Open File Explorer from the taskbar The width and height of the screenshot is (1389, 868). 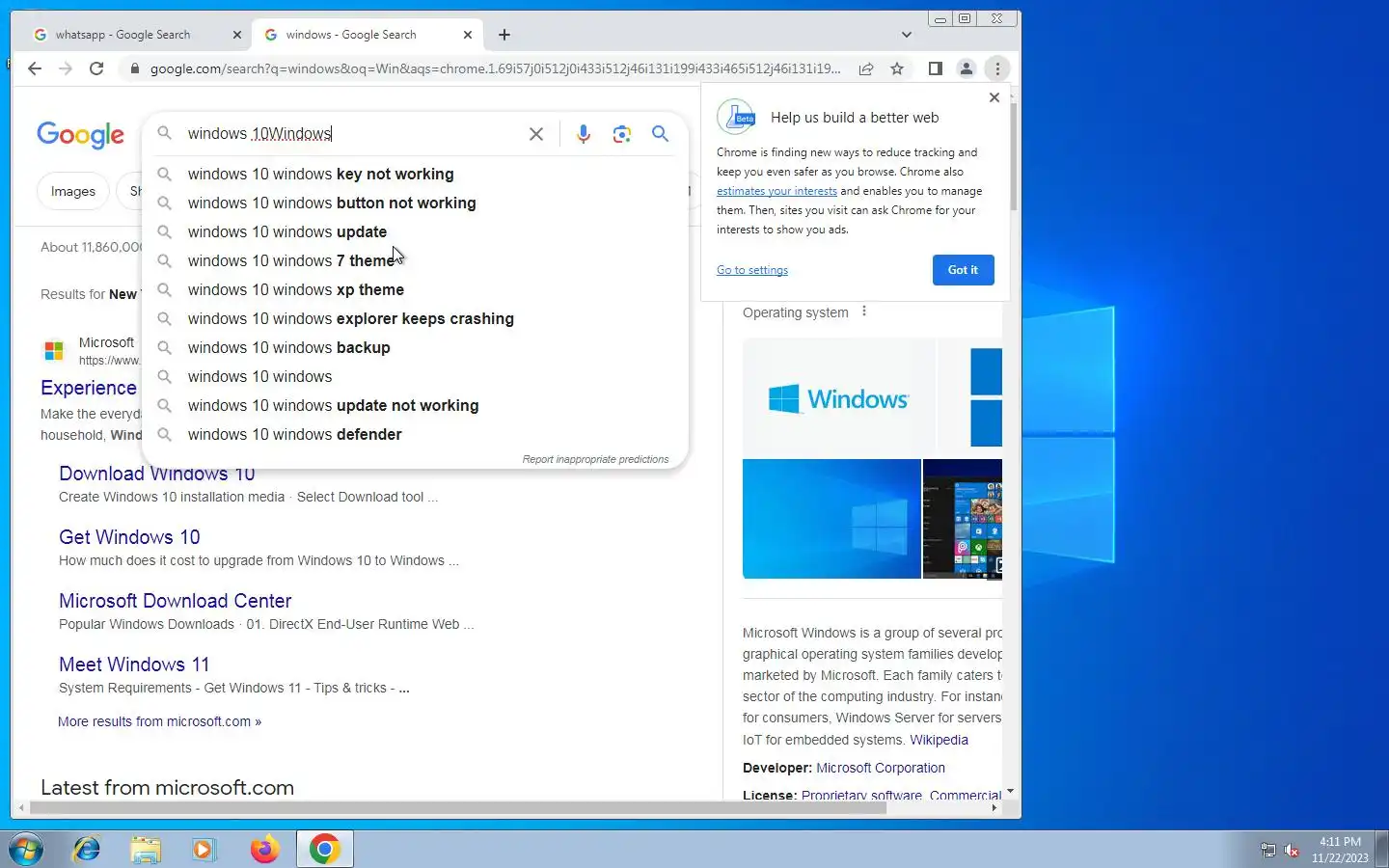tap(146, 849)
